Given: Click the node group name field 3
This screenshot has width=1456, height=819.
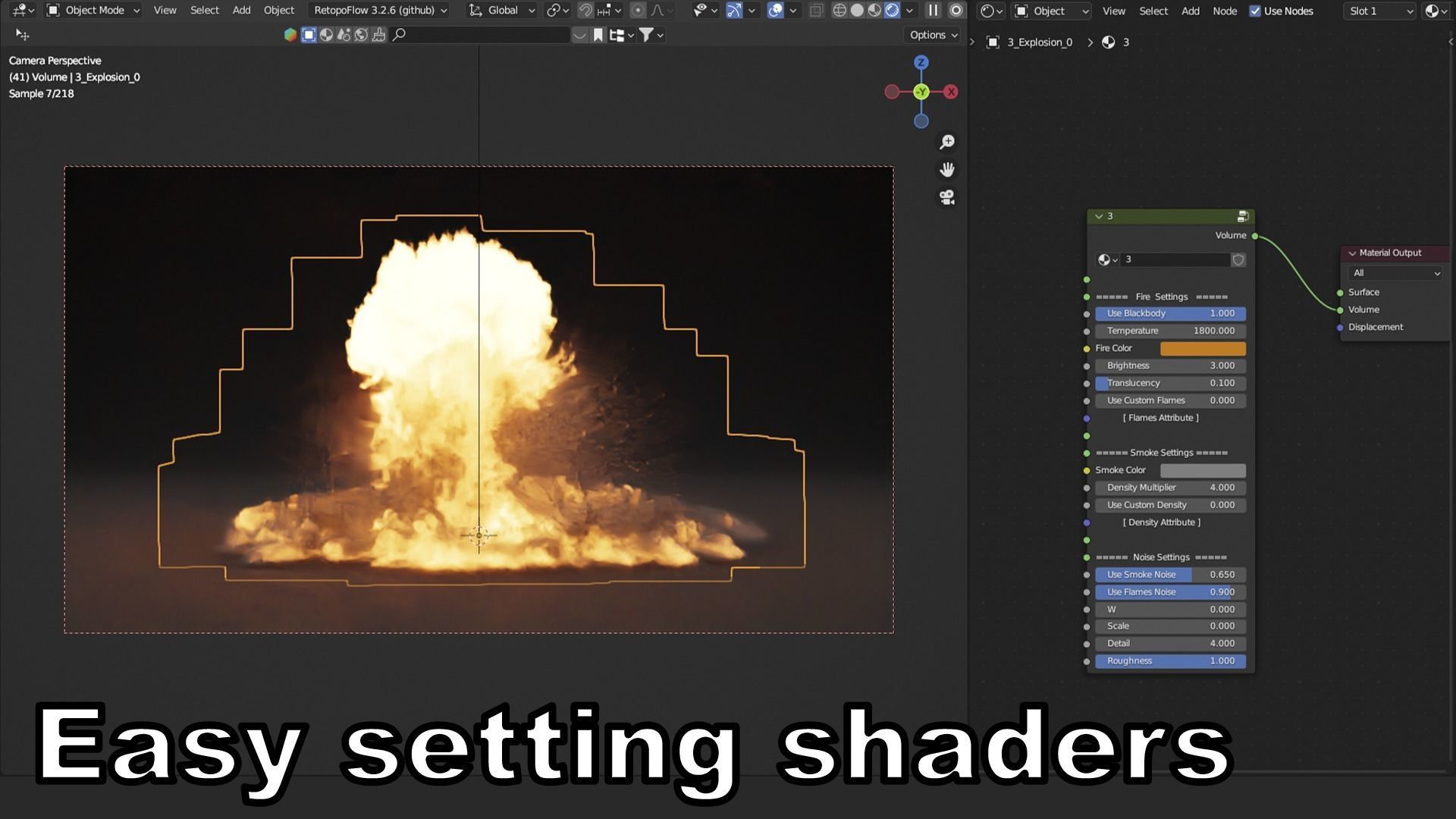Looking at the screenshot, I should (x=1175, y=260).
